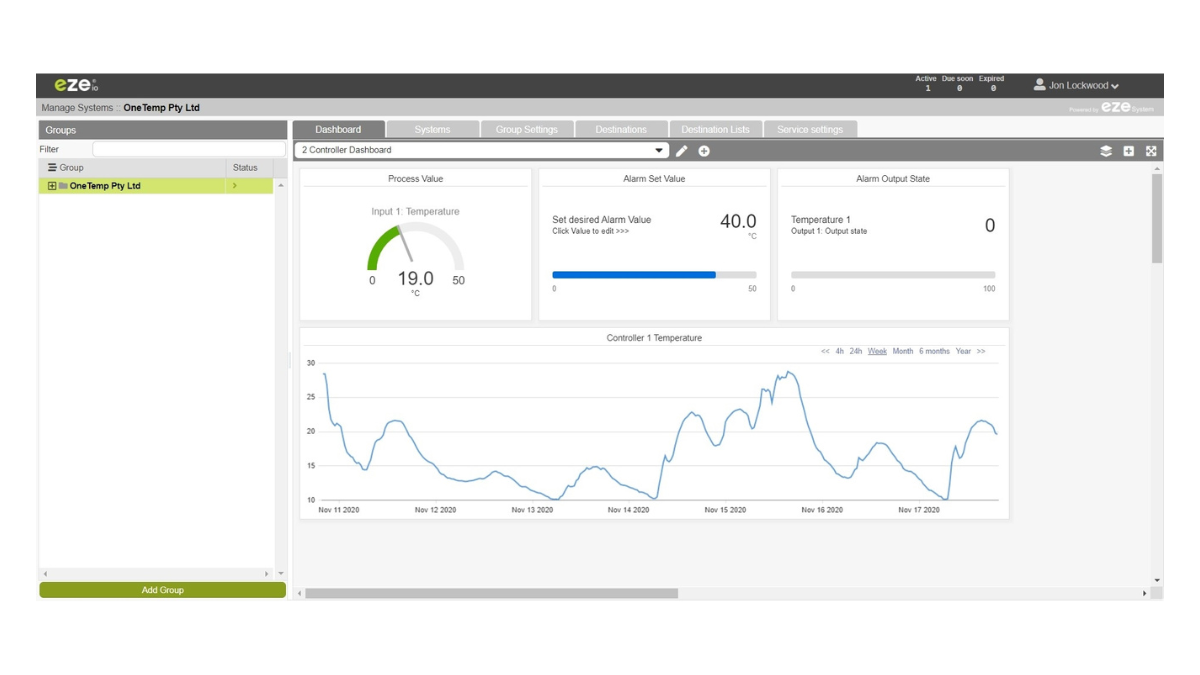Open the Destinations tab

621,129
